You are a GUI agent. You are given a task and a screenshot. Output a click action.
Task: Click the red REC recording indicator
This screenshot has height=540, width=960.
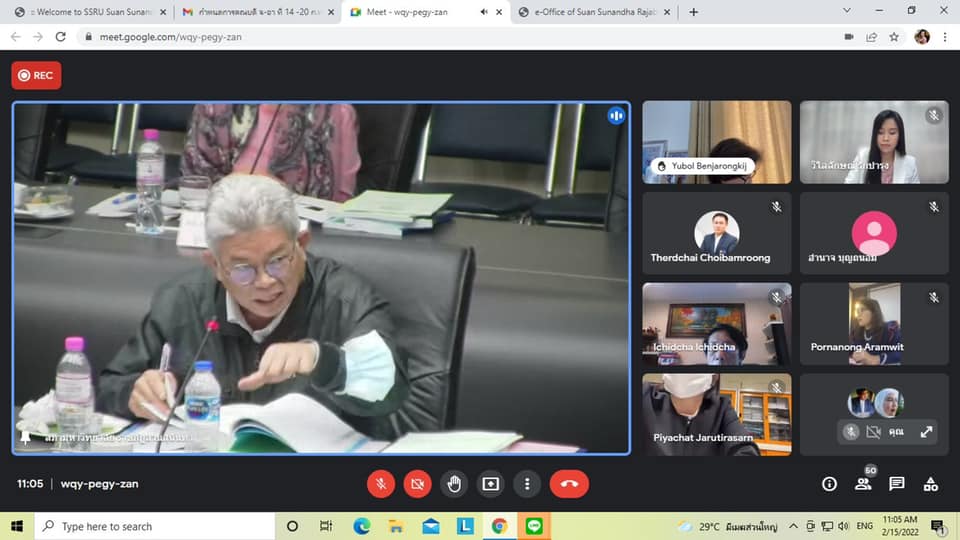(36, 75)
